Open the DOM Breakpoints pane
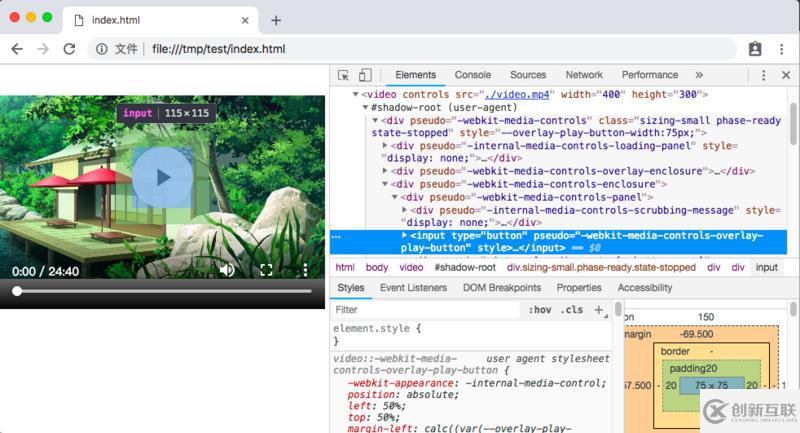 [502, 288]
